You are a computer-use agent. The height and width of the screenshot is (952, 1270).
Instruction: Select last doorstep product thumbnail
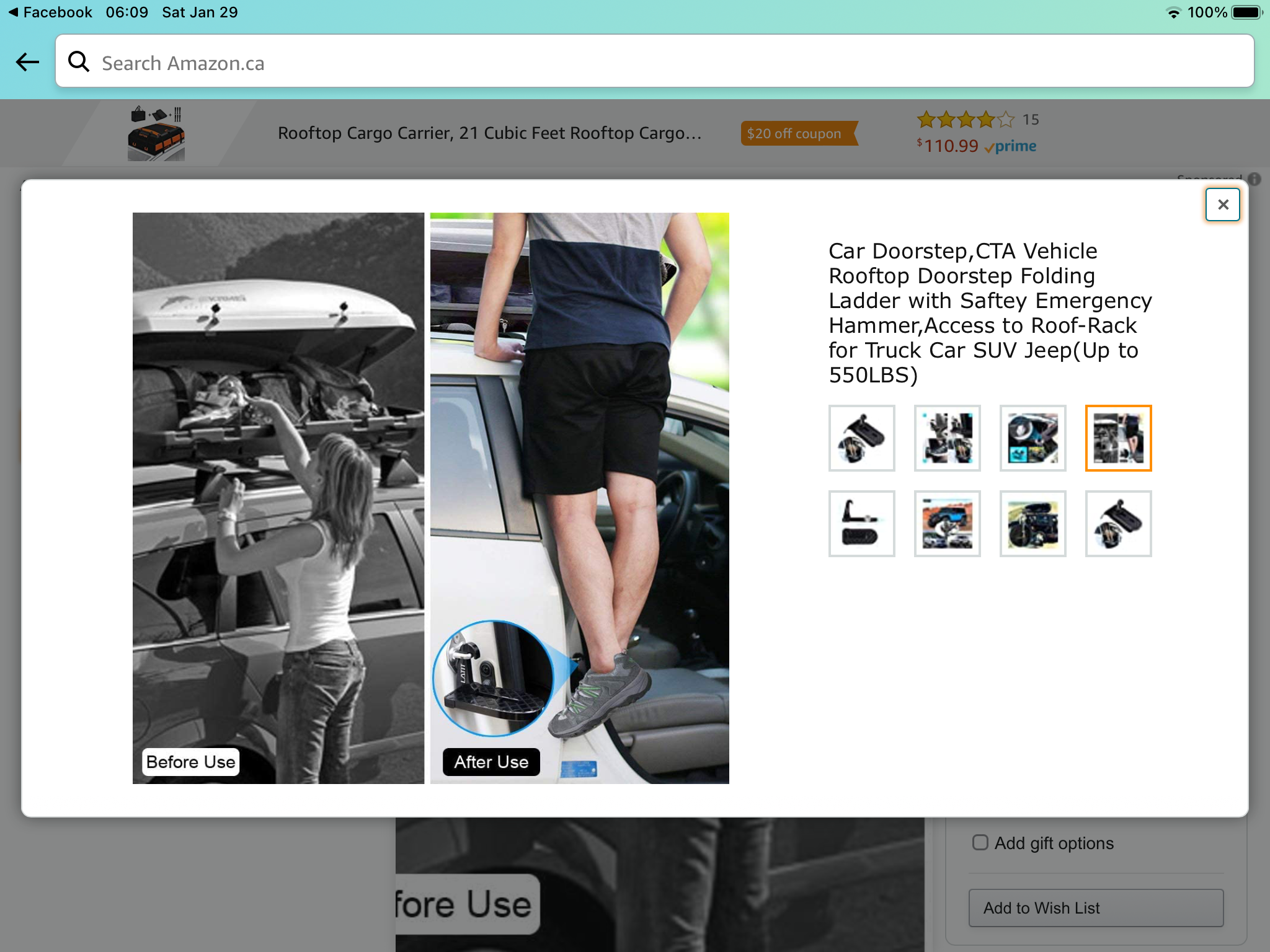(x=1118, y=524)
